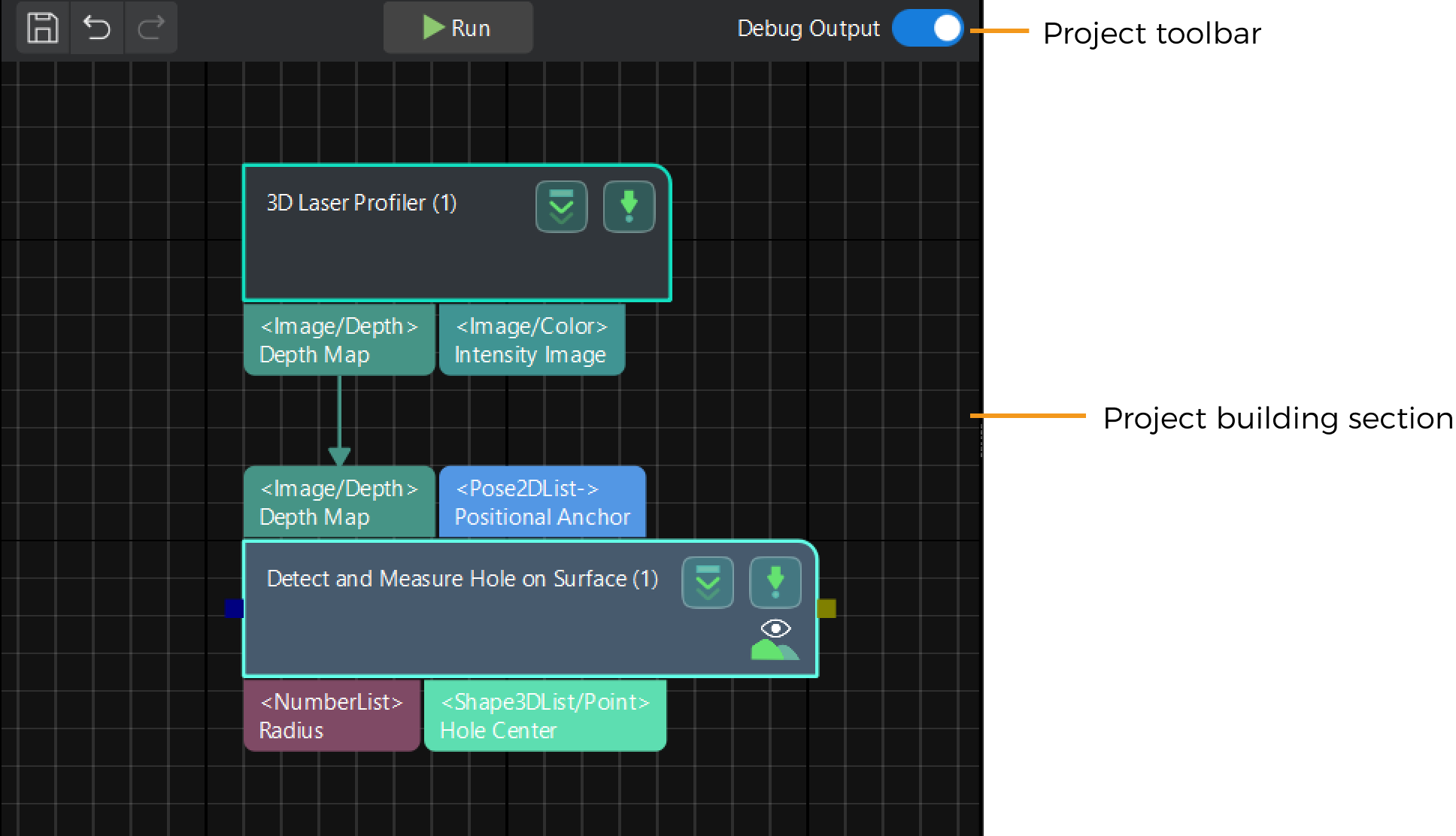The image size is (1456, 836).
Task: Save the project with the floppy disk icon
Action: 43,28
